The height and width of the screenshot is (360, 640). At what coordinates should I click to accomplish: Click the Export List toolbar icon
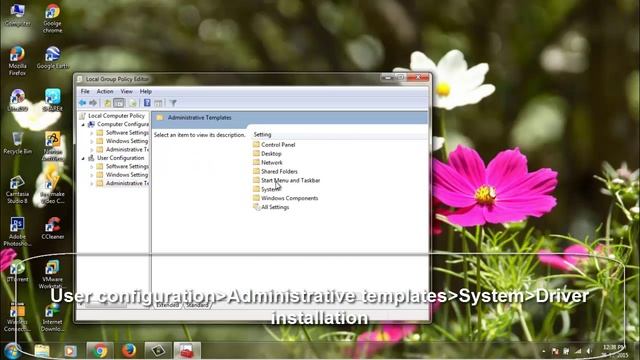[x=133, y=103]
